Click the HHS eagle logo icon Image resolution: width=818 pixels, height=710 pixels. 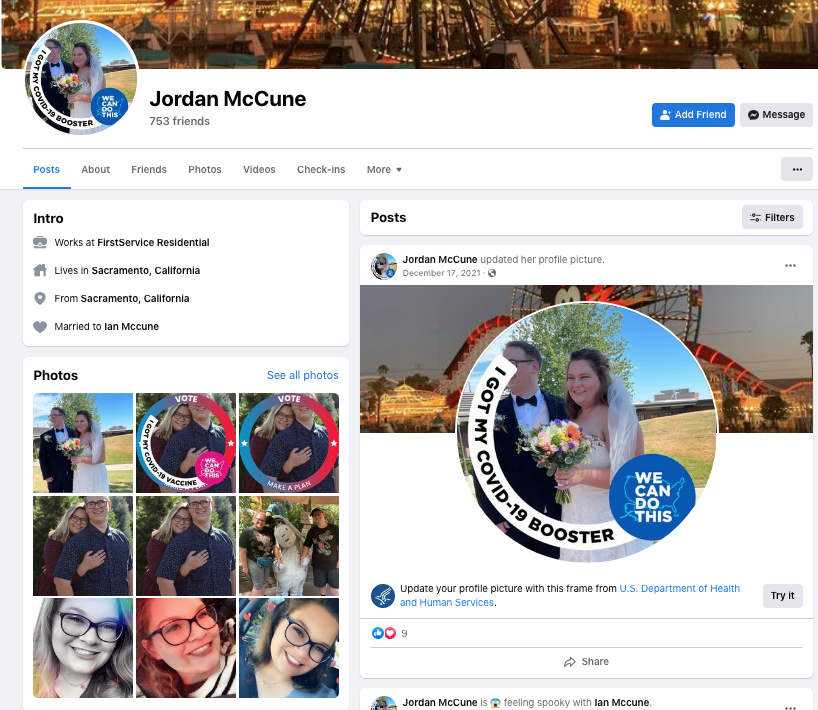(383, 596)
